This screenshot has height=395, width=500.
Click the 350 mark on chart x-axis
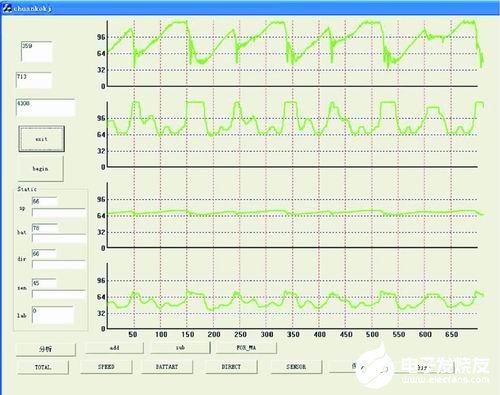pyautogui.click(x=293, y=334)
